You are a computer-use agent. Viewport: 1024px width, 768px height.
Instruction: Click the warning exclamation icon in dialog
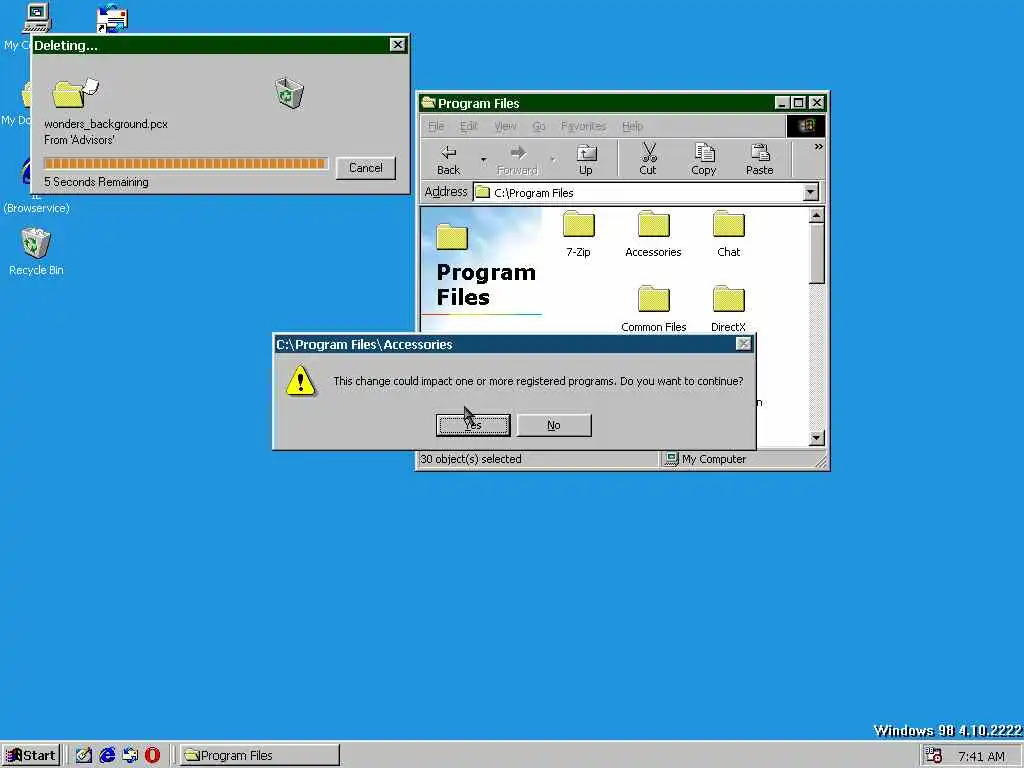pyautogui.click(x=300, y=381)
